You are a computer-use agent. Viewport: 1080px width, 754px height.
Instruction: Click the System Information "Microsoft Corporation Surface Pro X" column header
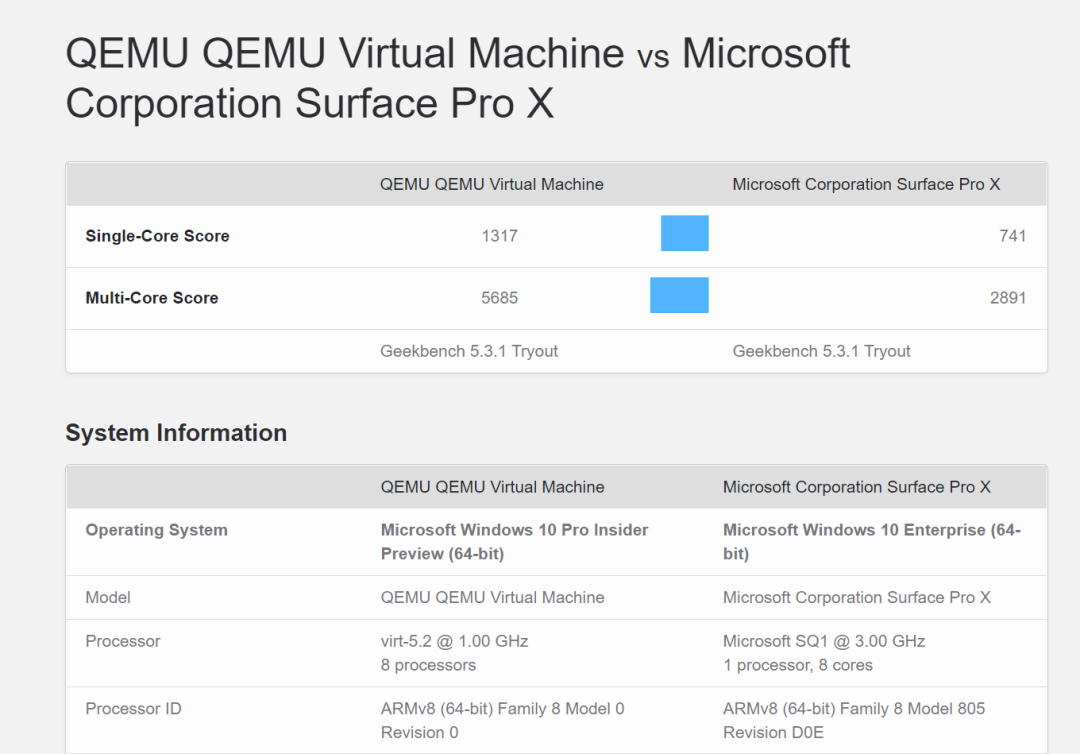coord(856,487)
